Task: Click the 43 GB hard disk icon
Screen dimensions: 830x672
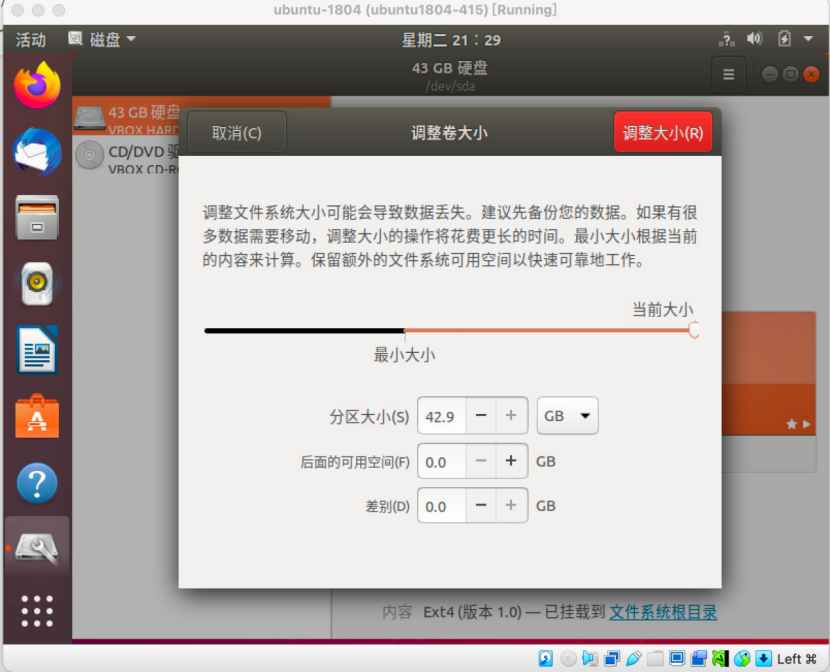Action: 89,117
